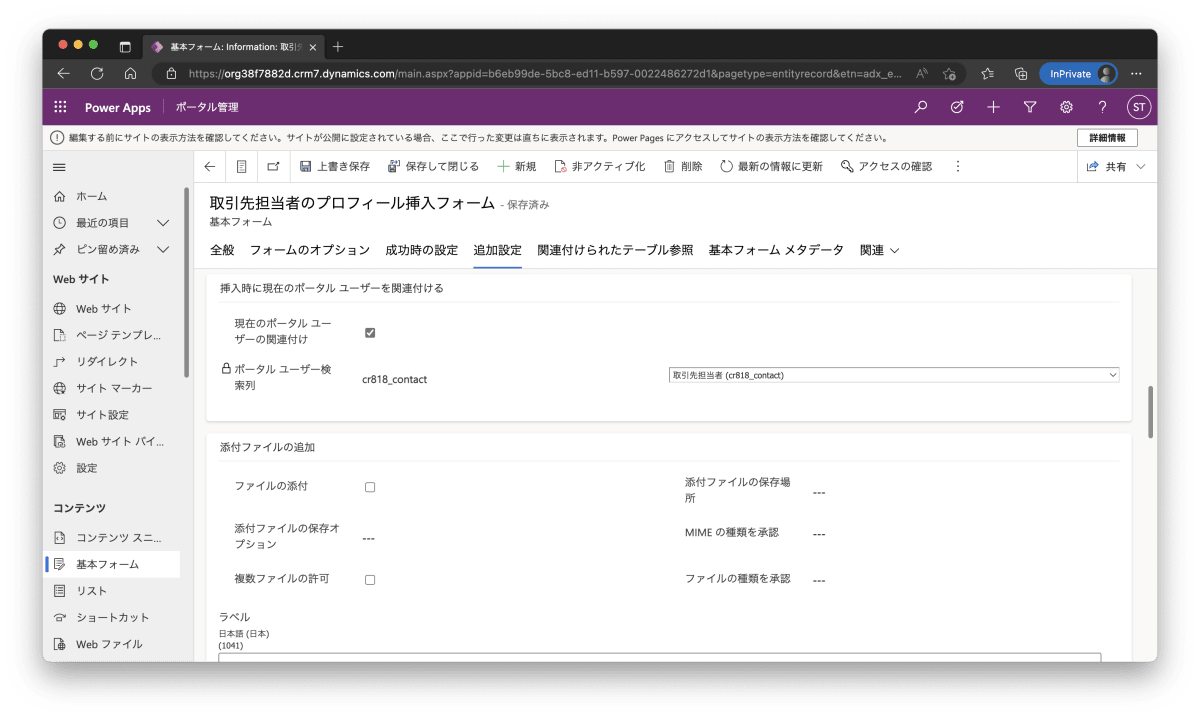Viewport: 1200px width, 718px height.
Task: Open new browser tab
Action: [x=338, y=46]
